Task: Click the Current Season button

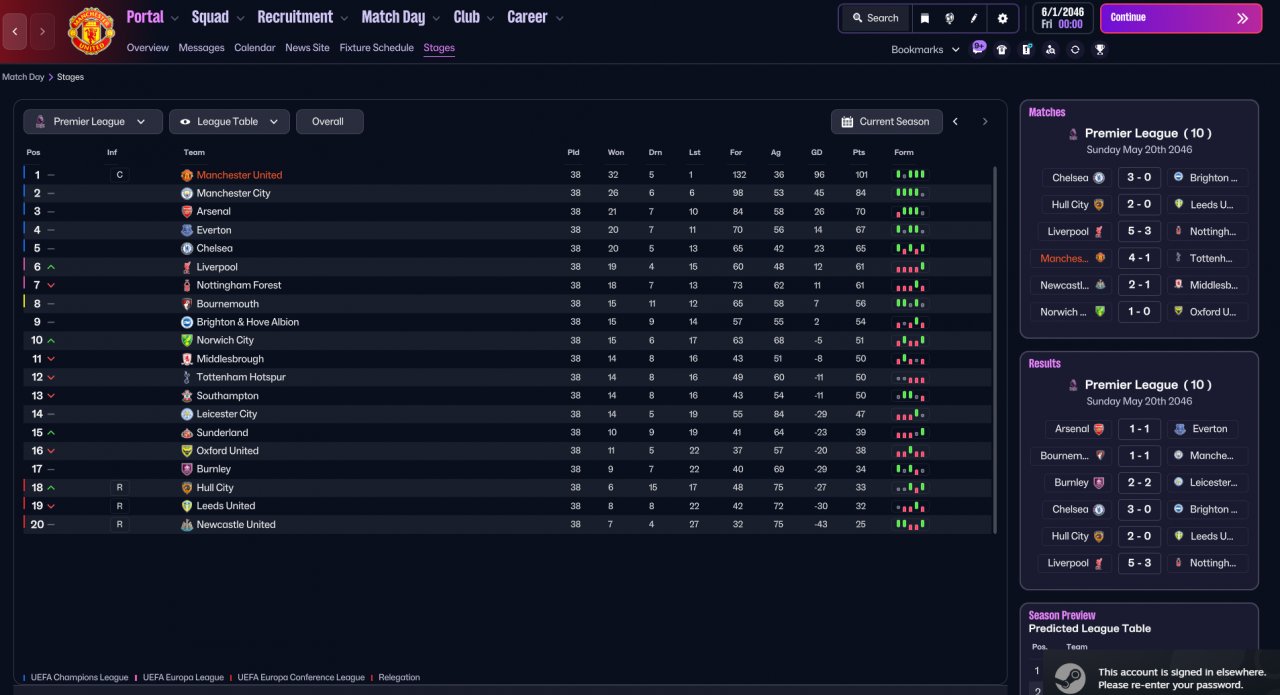Action: coord(886,122)
